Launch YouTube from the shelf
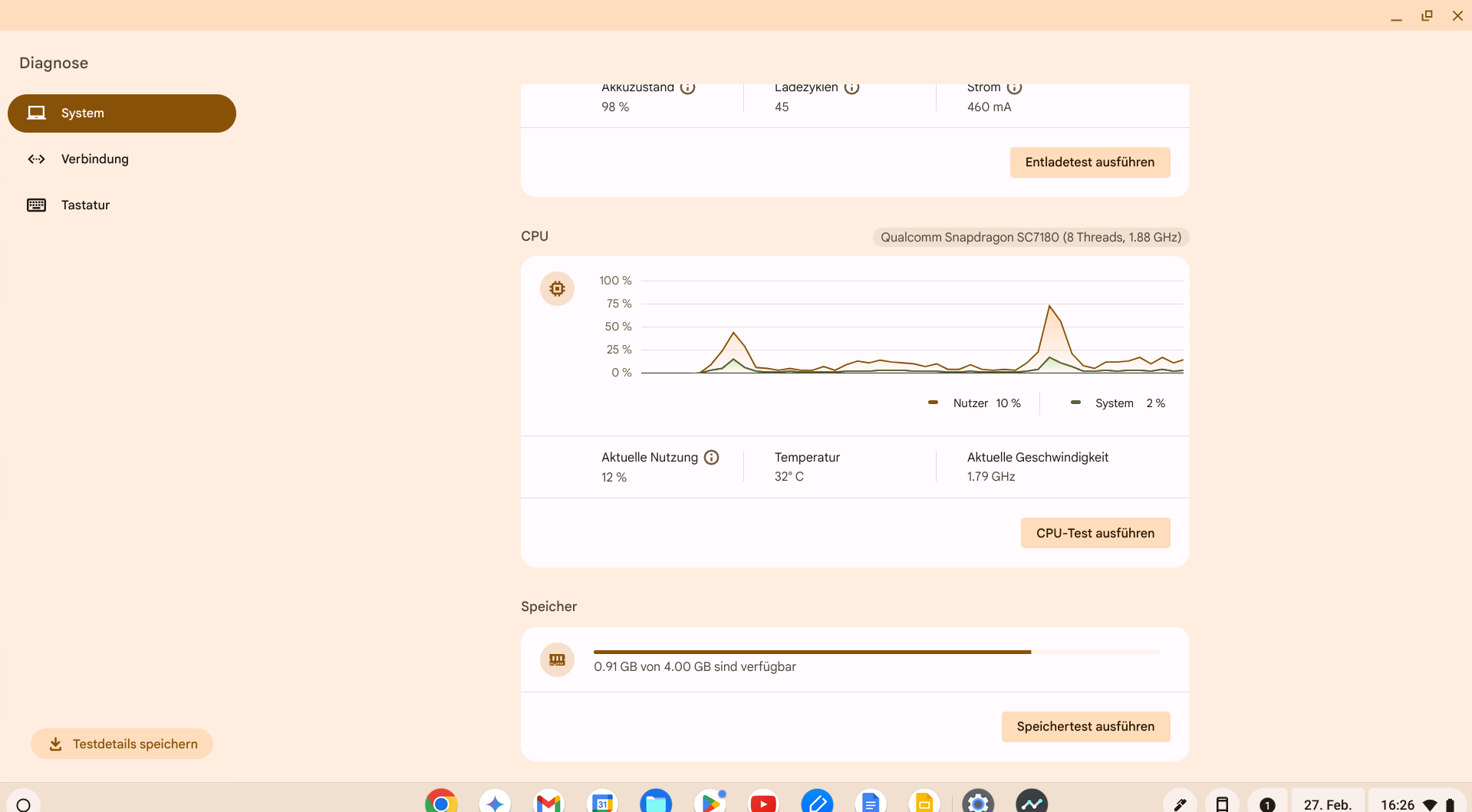1472x812 pixels. [763, 803]
